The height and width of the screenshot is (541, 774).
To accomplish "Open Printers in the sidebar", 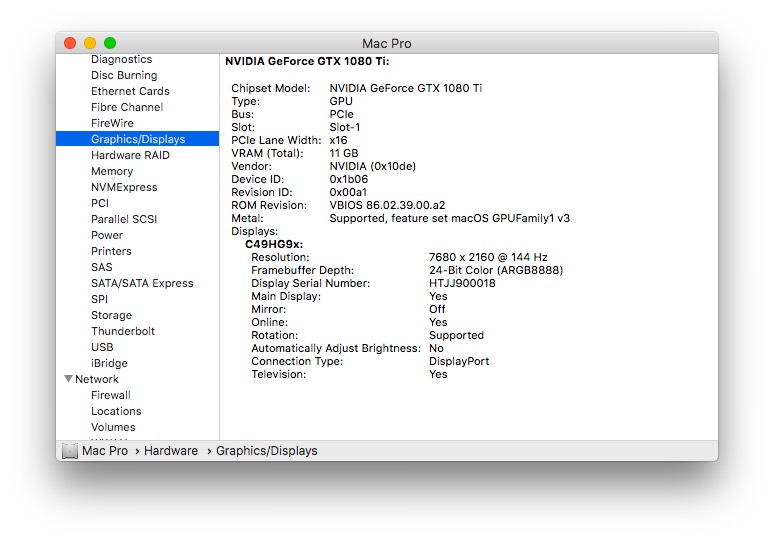I will 111,251.
